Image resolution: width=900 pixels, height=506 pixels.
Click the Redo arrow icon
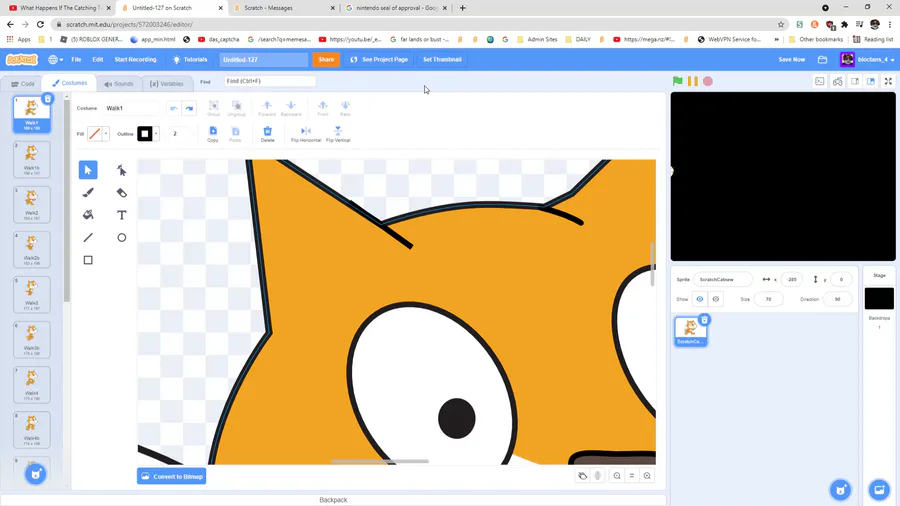point(189,108)
